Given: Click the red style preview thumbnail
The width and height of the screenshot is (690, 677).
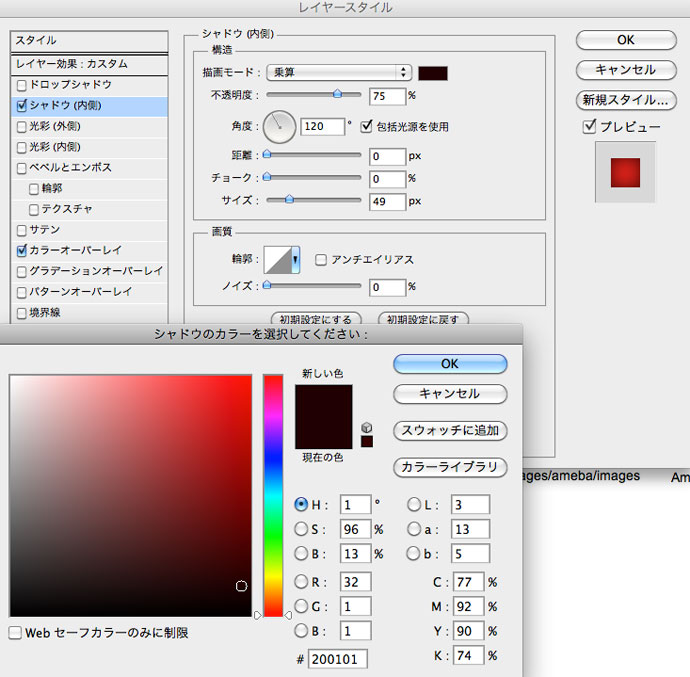Looking at the screenshot, I should coord(625,173).
